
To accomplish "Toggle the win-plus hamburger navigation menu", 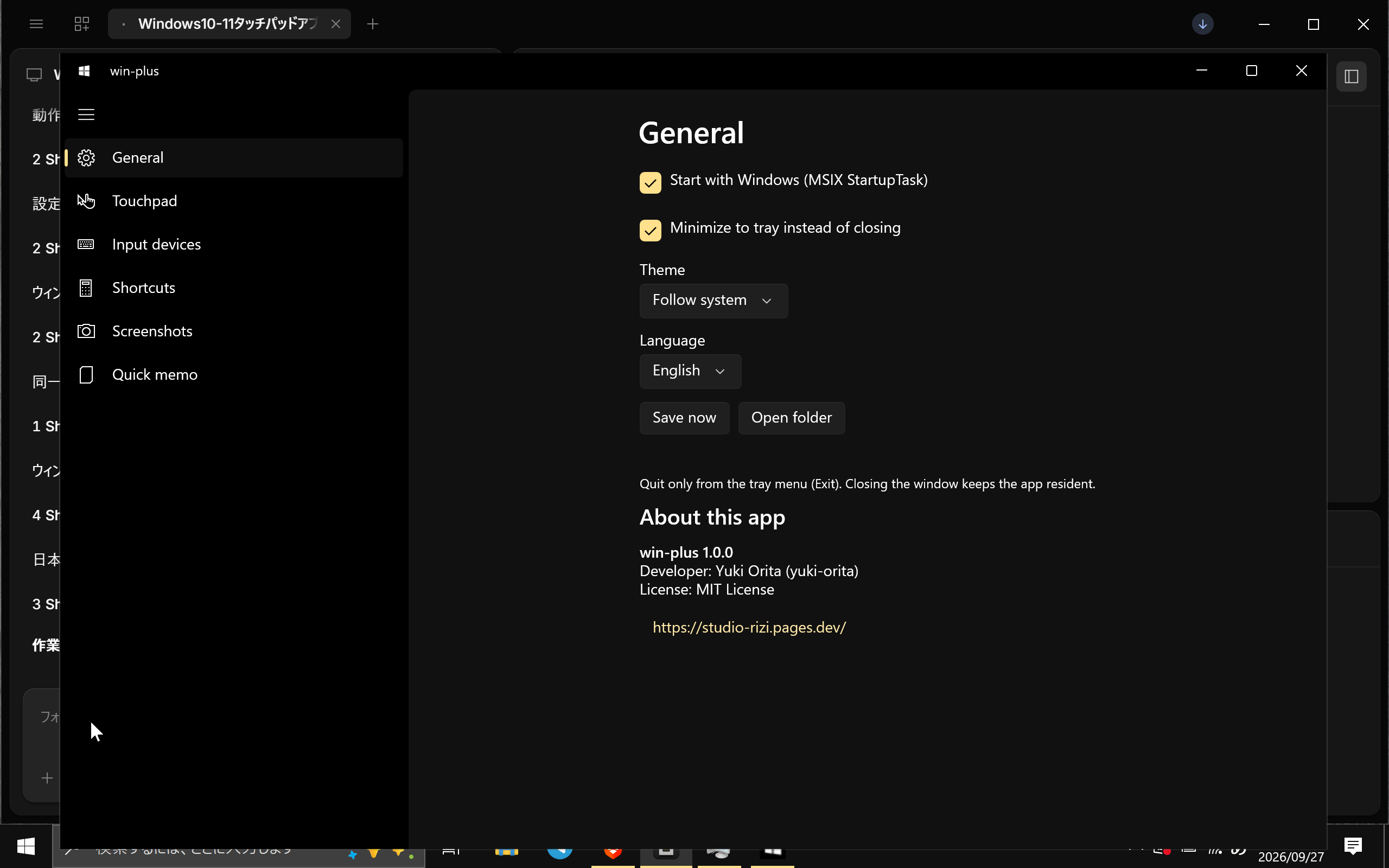I will tap(86, 114).
